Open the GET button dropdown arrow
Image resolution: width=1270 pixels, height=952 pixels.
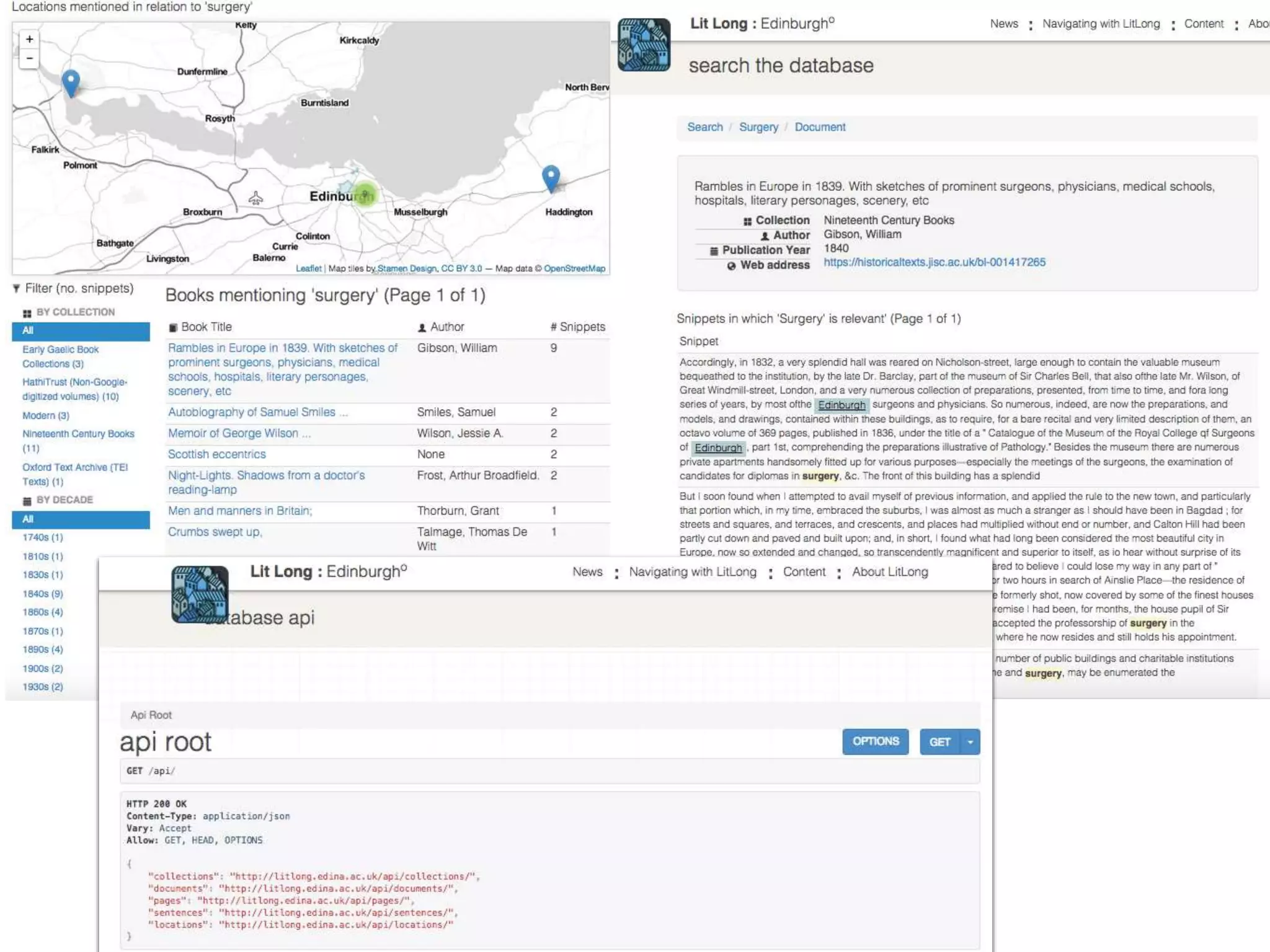pyautogui.click(x=970, y=742)
